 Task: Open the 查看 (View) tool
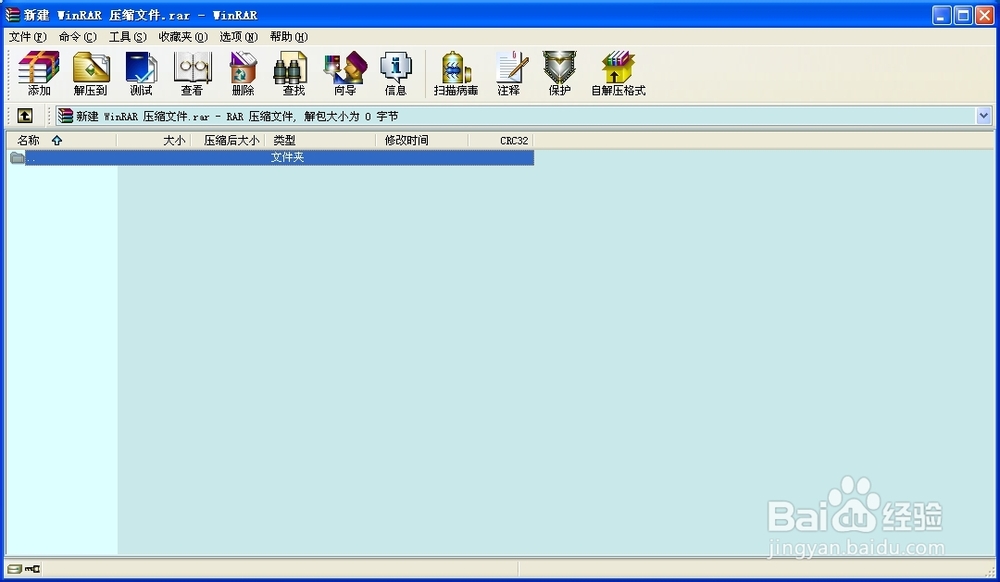192,73
